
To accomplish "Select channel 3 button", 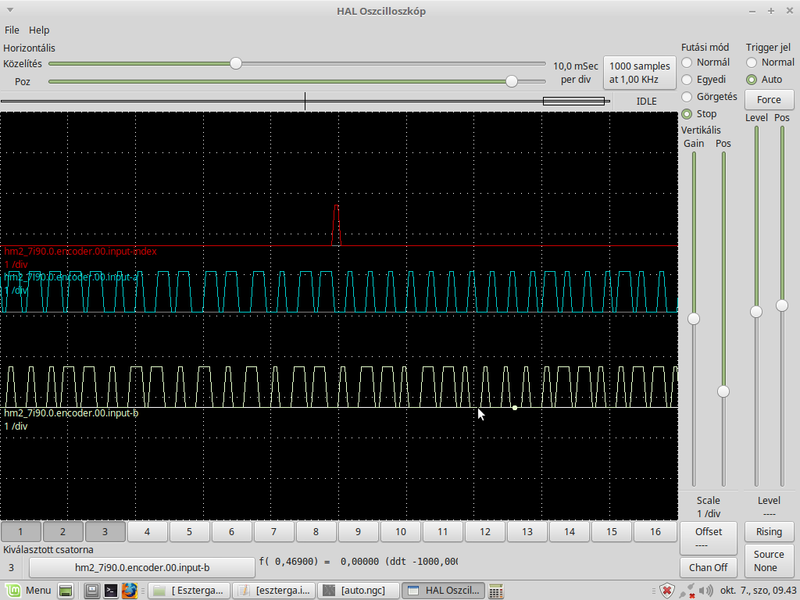I will pyautogui.click(x=105, y=532).
